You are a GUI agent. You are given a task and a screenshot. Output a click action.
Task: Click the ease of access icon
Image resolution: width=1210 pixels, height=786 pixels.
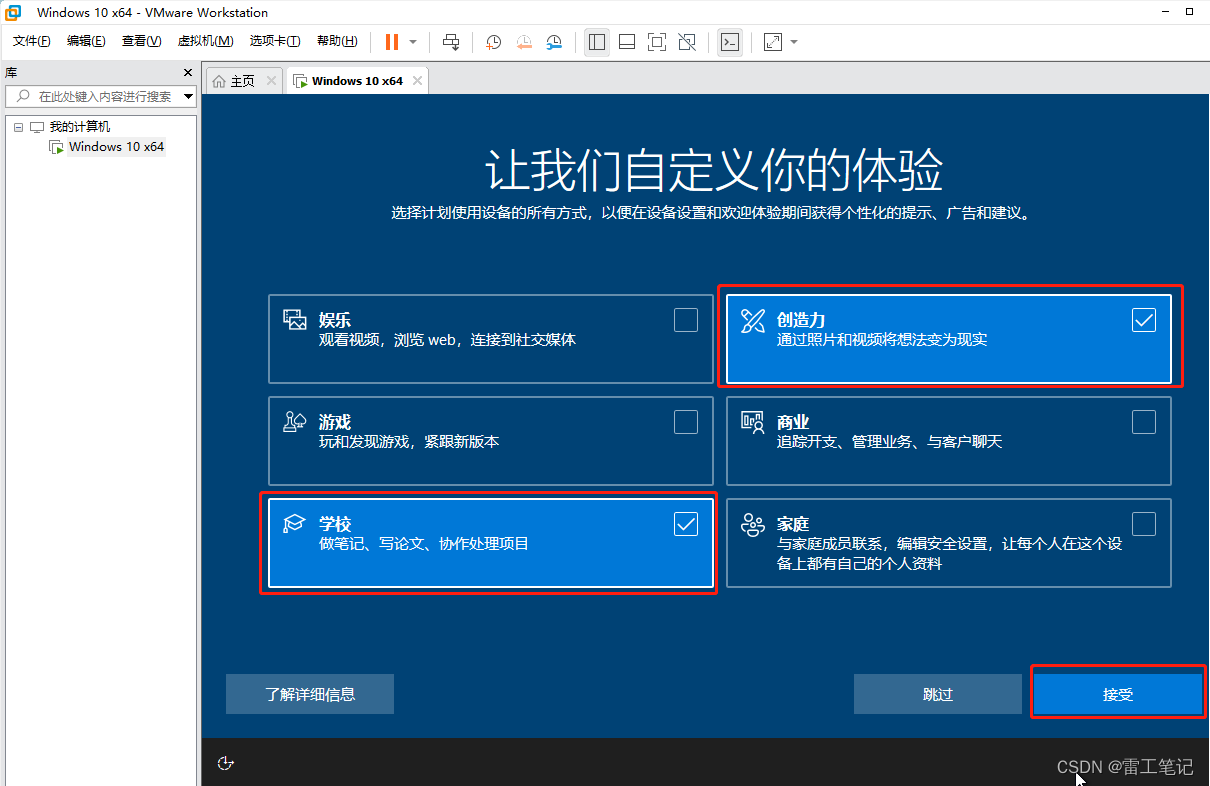(x=226, y=763)
